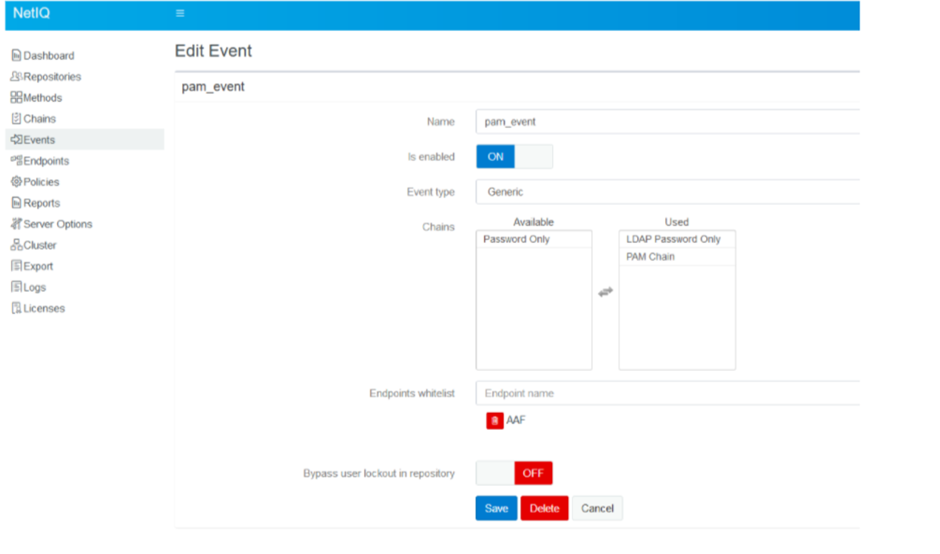Toggle the Is enabled ON switch
The height and width of the screenshot is (554, 940).
click(514, 156)
